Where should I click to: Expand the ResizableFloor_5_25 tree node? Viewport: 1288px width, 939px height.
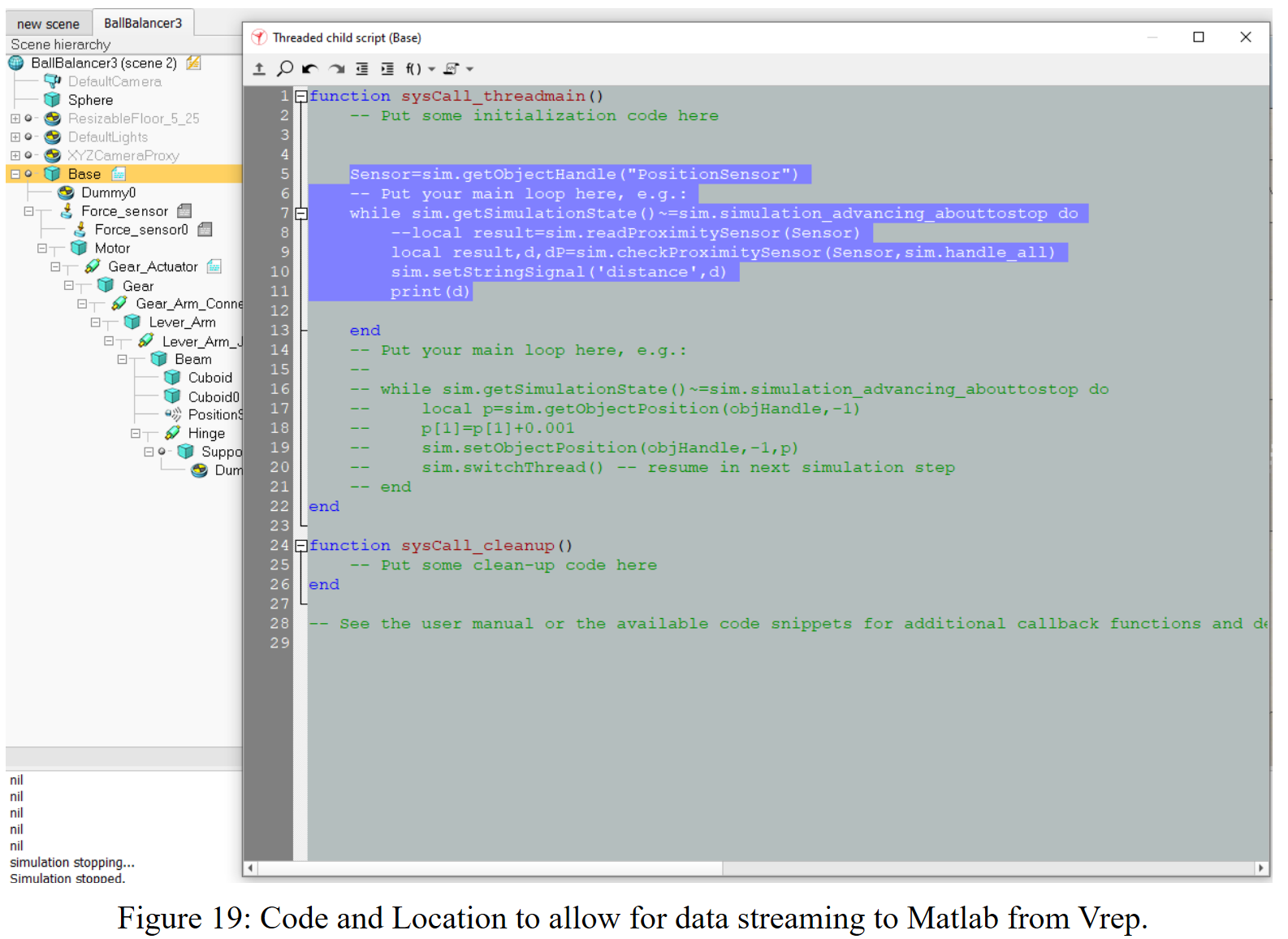15,119
